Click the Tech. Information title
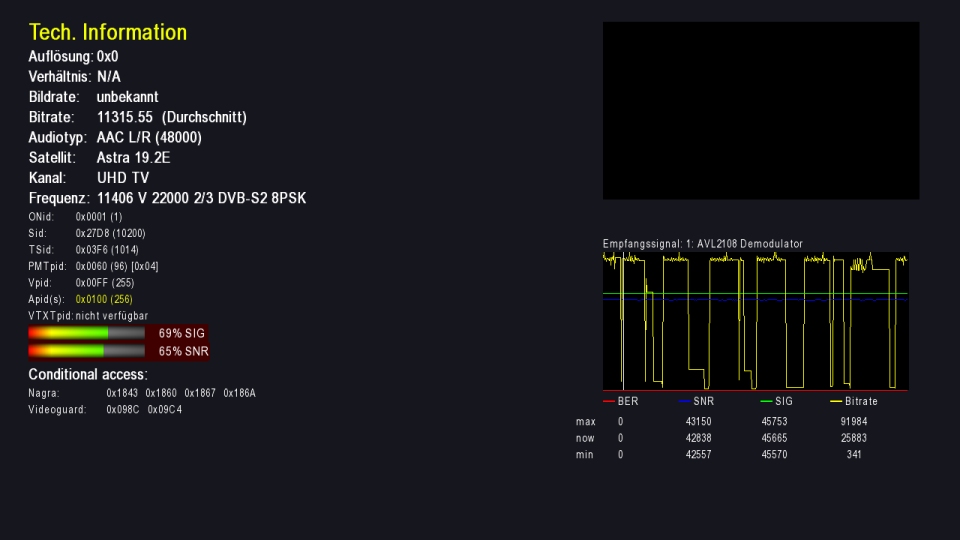Image resolution: width=960 pixels, height=540 pixels. 108,32
